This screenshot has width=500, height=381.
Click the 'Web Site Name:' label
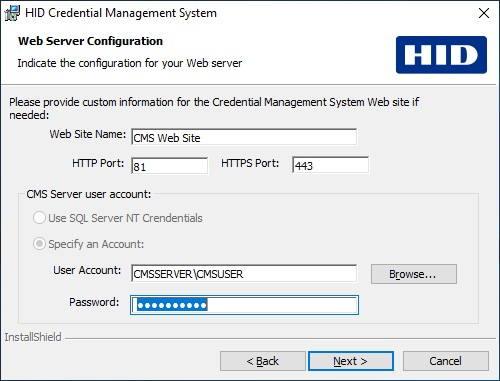coord(88,134)
